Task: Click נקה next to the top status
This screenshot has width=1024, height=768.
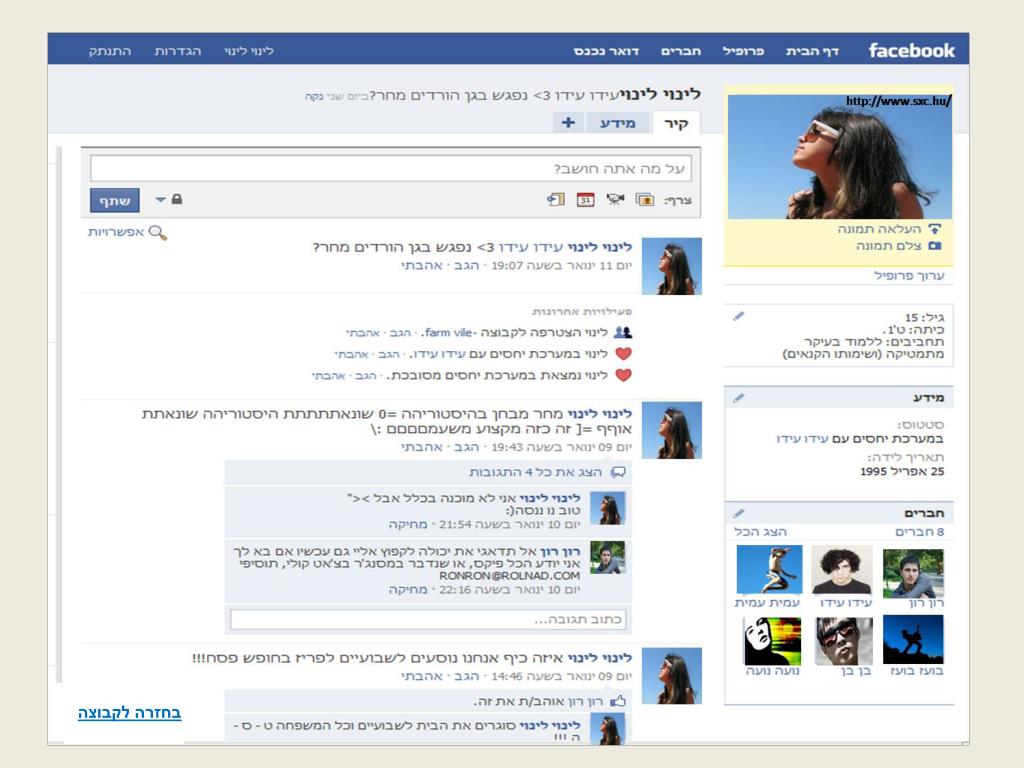Action: tap(314, 97)
